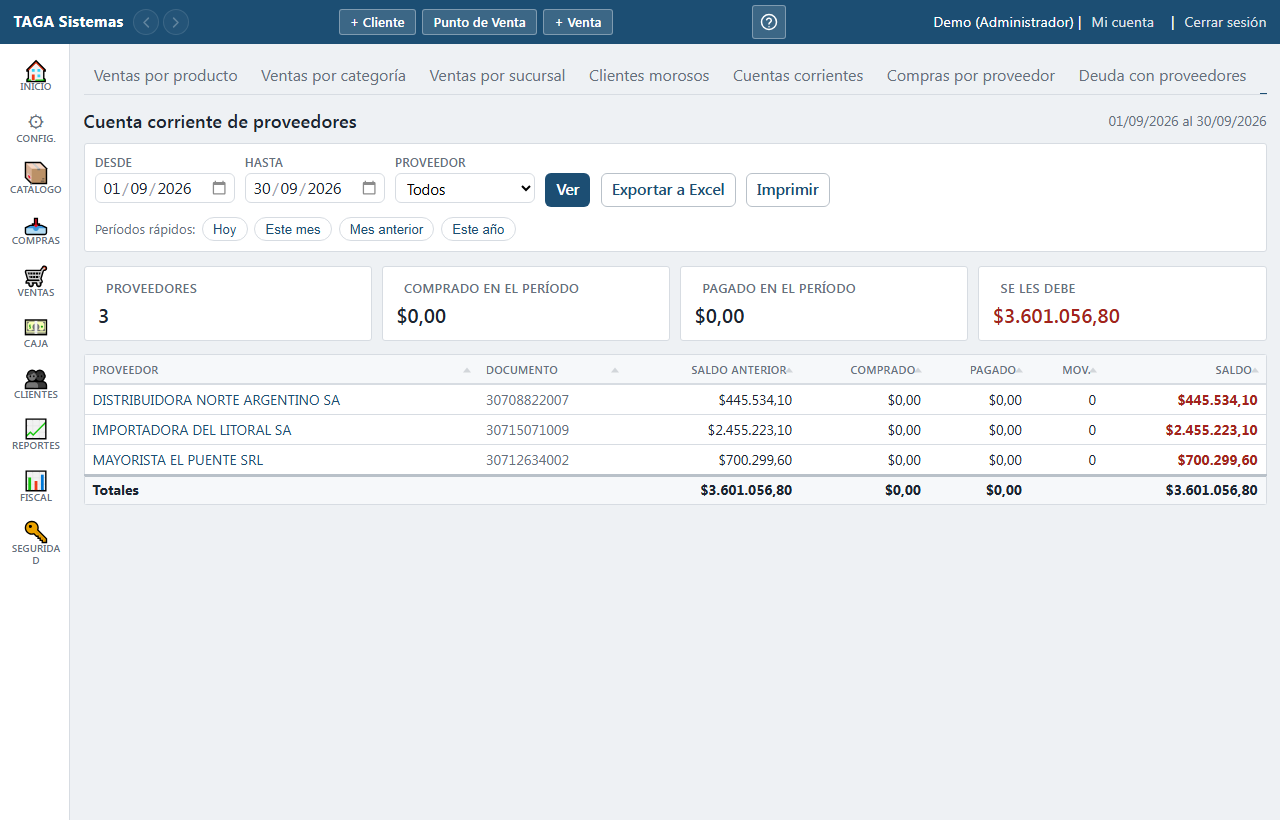Switch to Clientes morosos tab
The height and width of the screenshot is (820, 1280).
[x=649, y=76]
